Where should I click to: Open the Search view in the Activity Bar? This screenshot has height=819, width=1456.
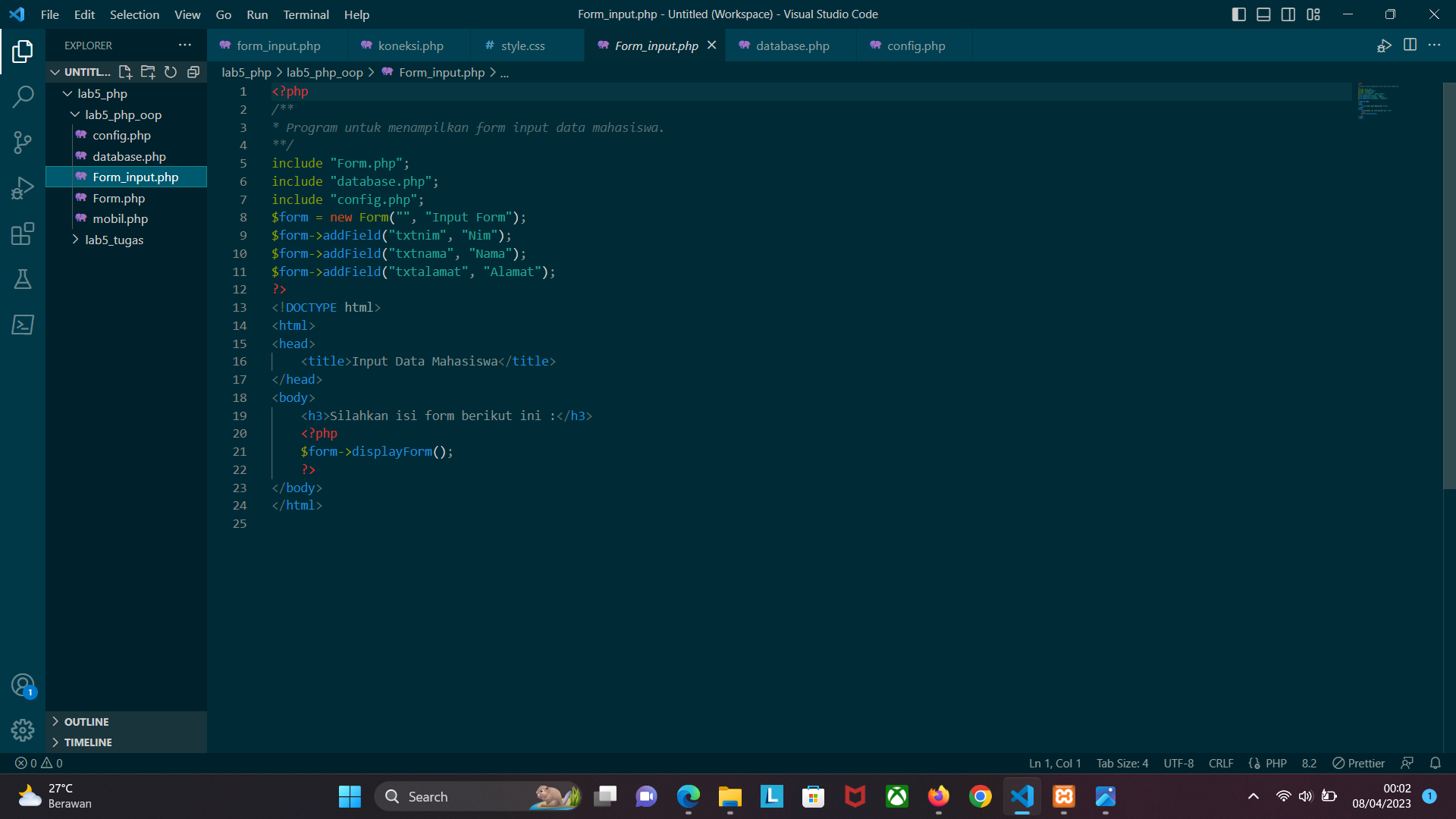click(23, 97)
